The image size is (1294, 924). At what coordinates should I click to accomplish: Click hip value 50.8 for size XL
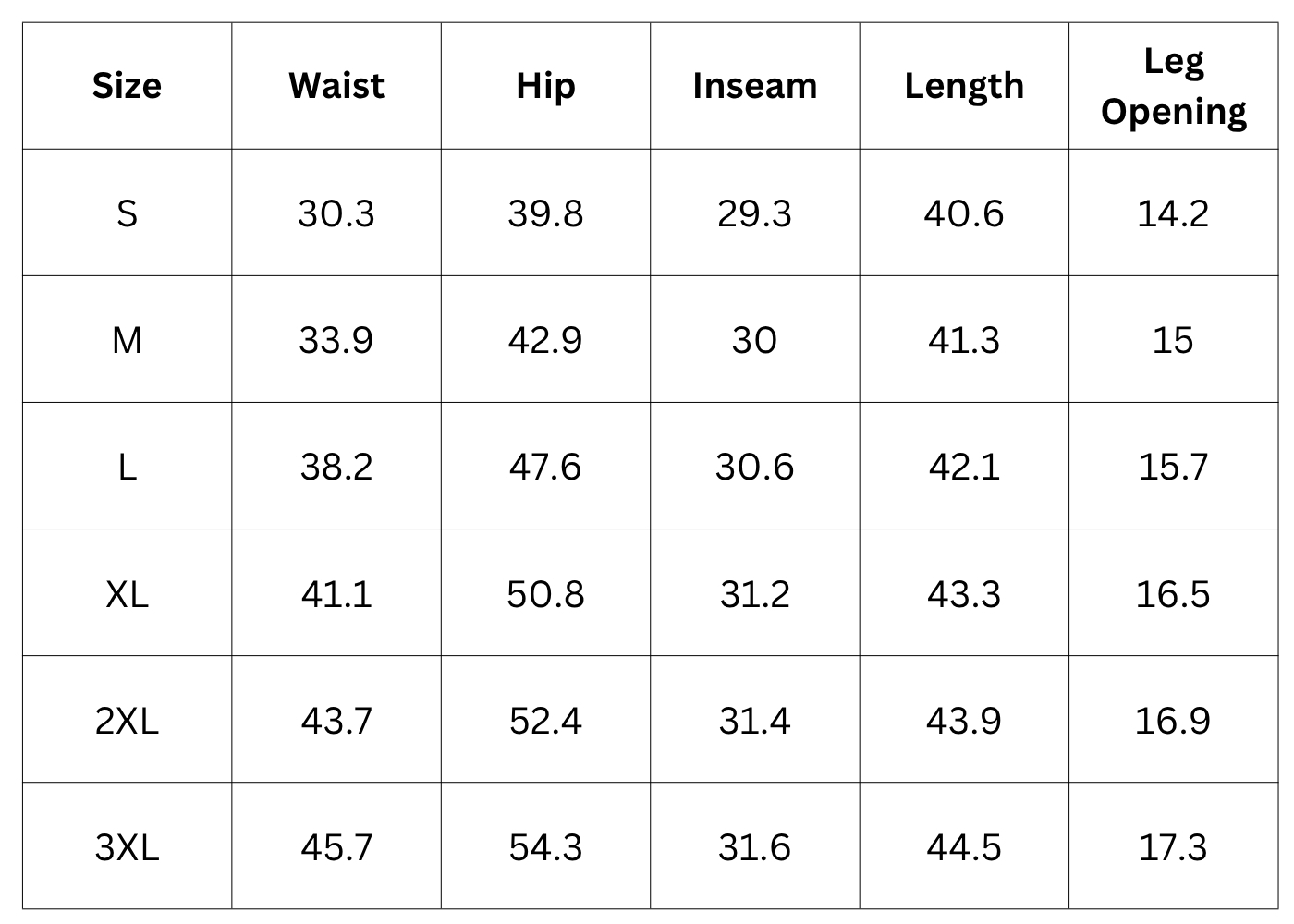(545, 593)
